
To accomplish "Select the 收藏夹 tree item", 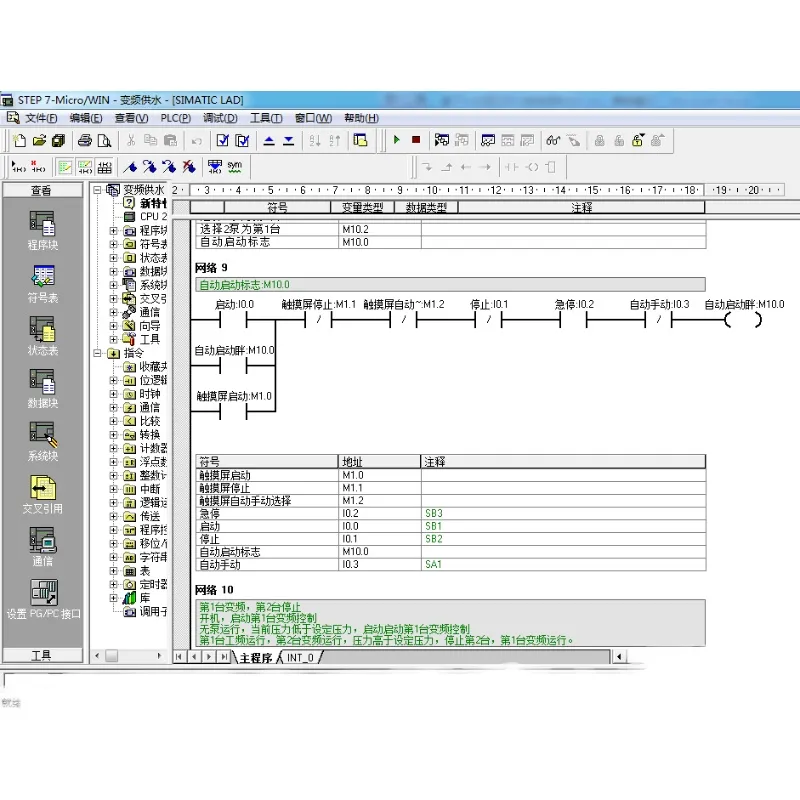I will [x=145, y=366].
